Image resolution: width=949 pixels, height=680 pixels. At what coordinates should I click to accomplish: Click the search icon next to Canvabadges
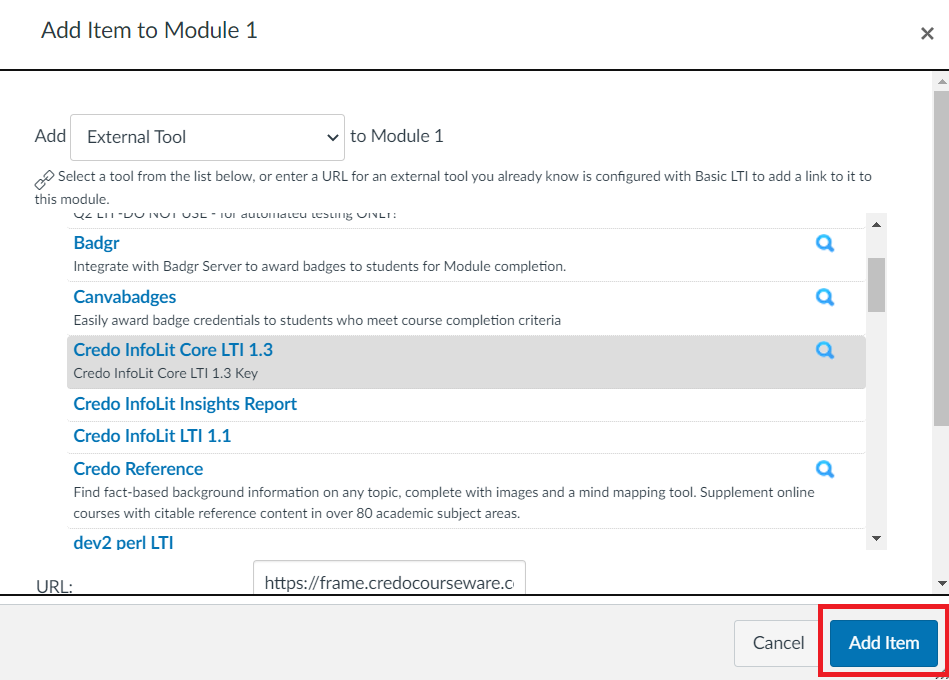point(824,297)
